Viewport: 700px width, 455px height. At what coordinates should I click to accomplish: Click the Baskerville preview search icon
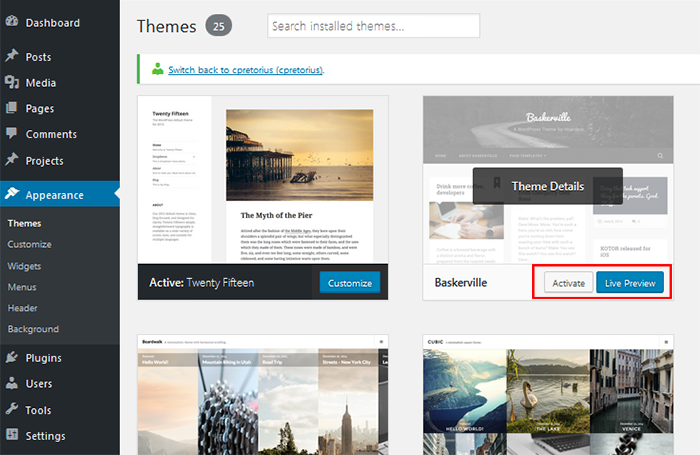(660, 156)
